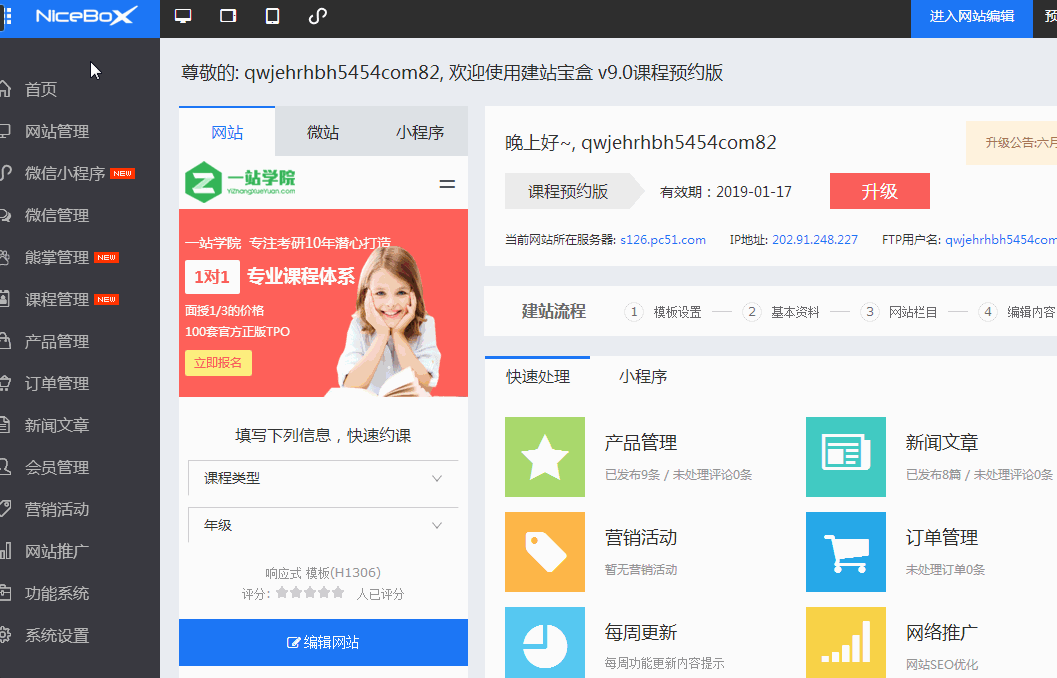Viewport: 1057px width, 678px height.
Task: Open 新闻文章 teal newspaper tile icon
Action: 846,457
